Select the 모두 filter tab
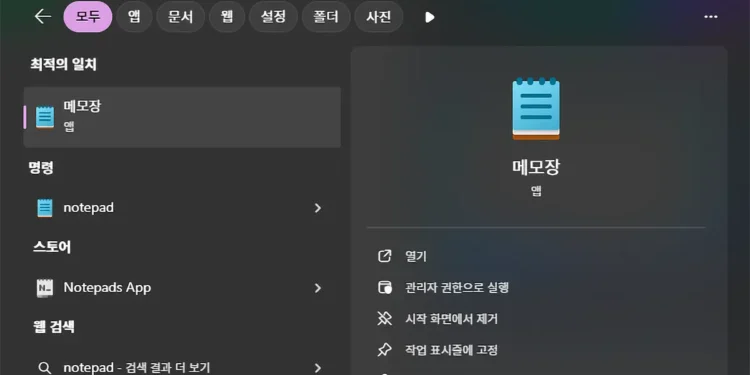 point(88,17)
